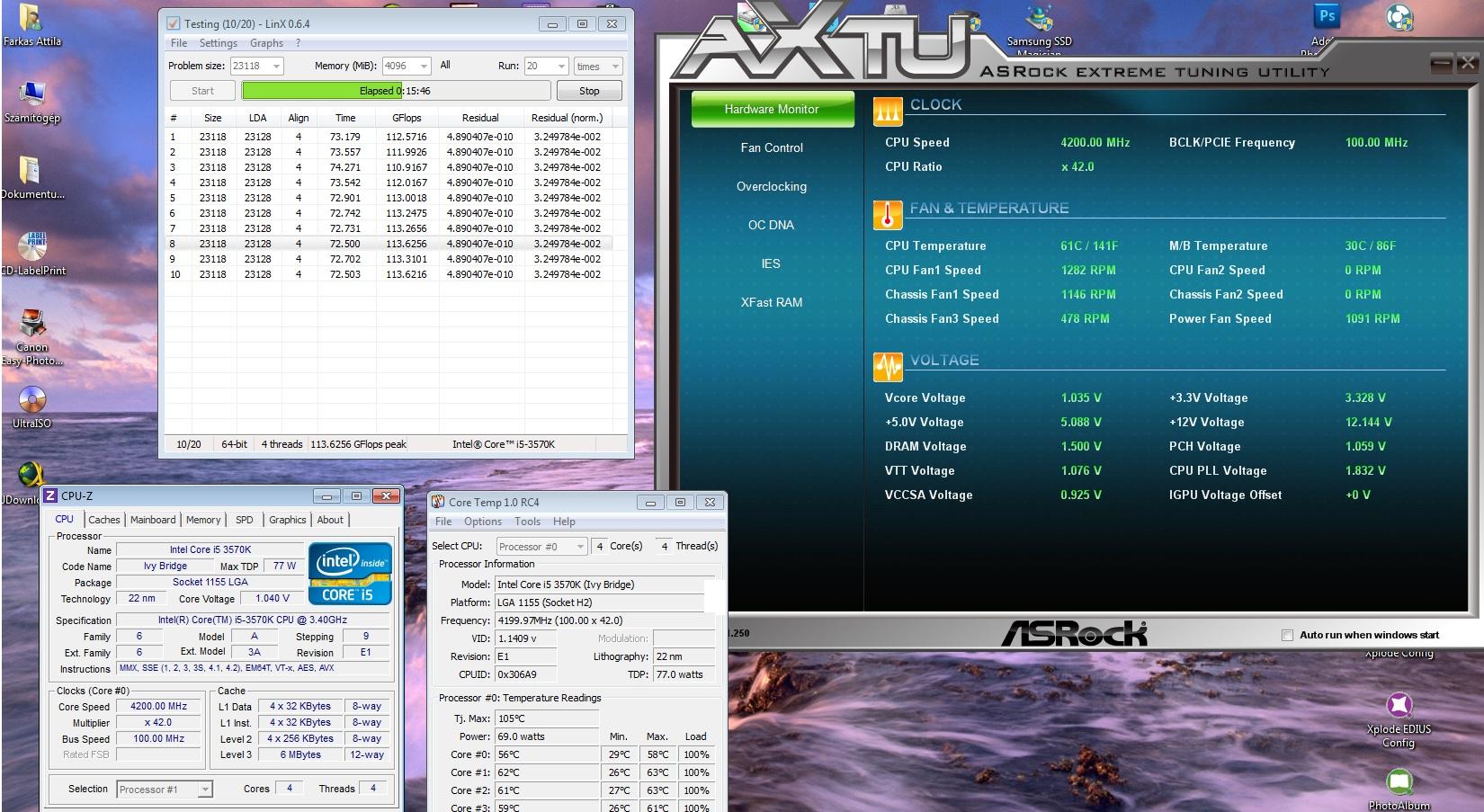Open the Run count dropdown in LinX

tap(547, 66)
